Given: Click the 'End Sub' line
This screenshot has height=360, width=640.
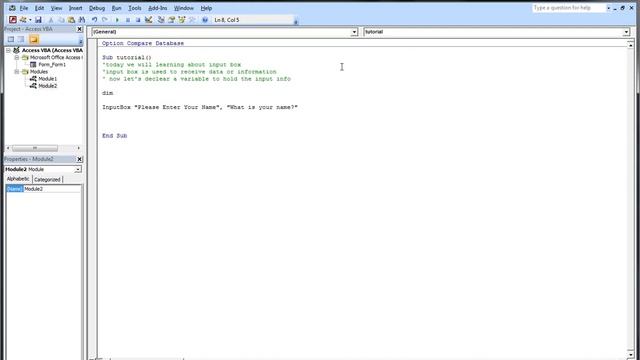Looking at the screenshot, I should point(115,136).
